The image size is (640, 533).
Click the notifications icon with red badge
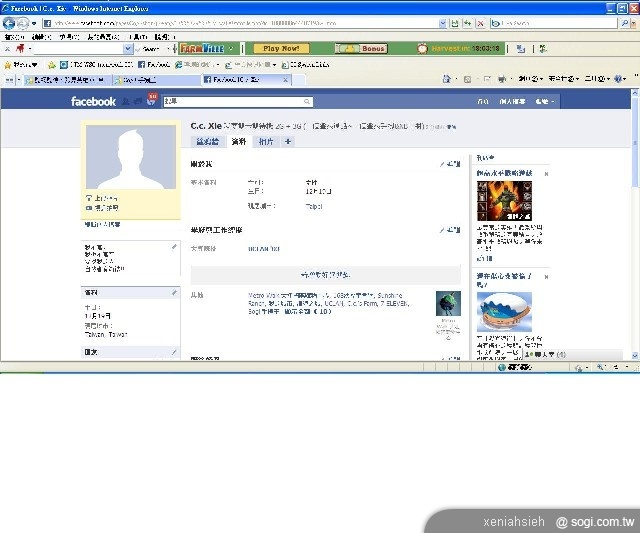[x=151, y=100]
